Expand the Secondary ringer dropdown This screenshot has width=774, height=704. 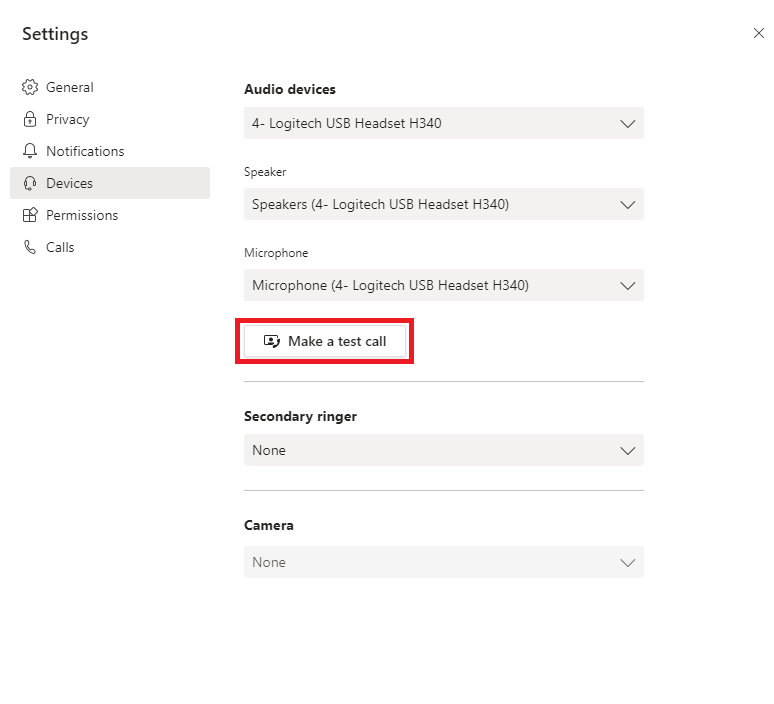[443, 450]
